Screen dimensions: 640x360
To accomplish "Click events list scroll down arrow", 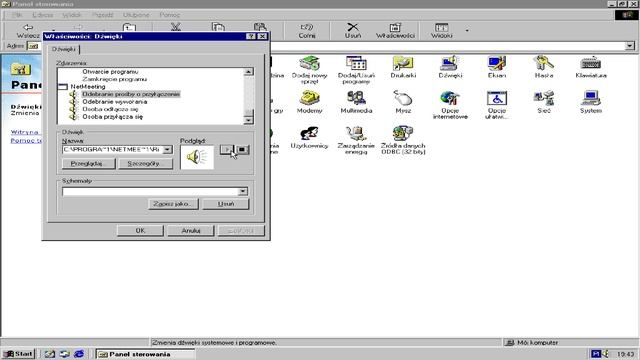I will coord(248,120).
